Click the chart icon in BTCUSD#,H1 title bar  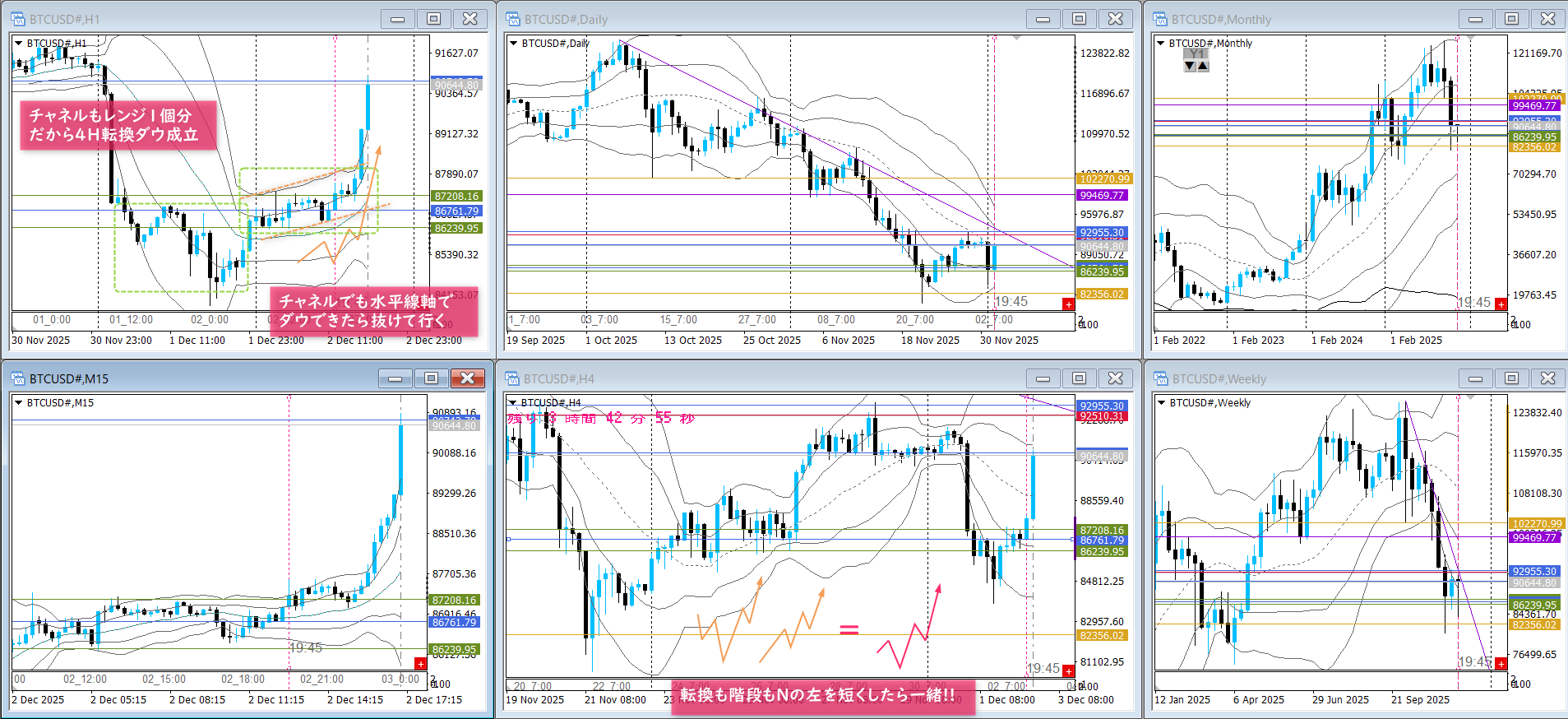point(18,19)
